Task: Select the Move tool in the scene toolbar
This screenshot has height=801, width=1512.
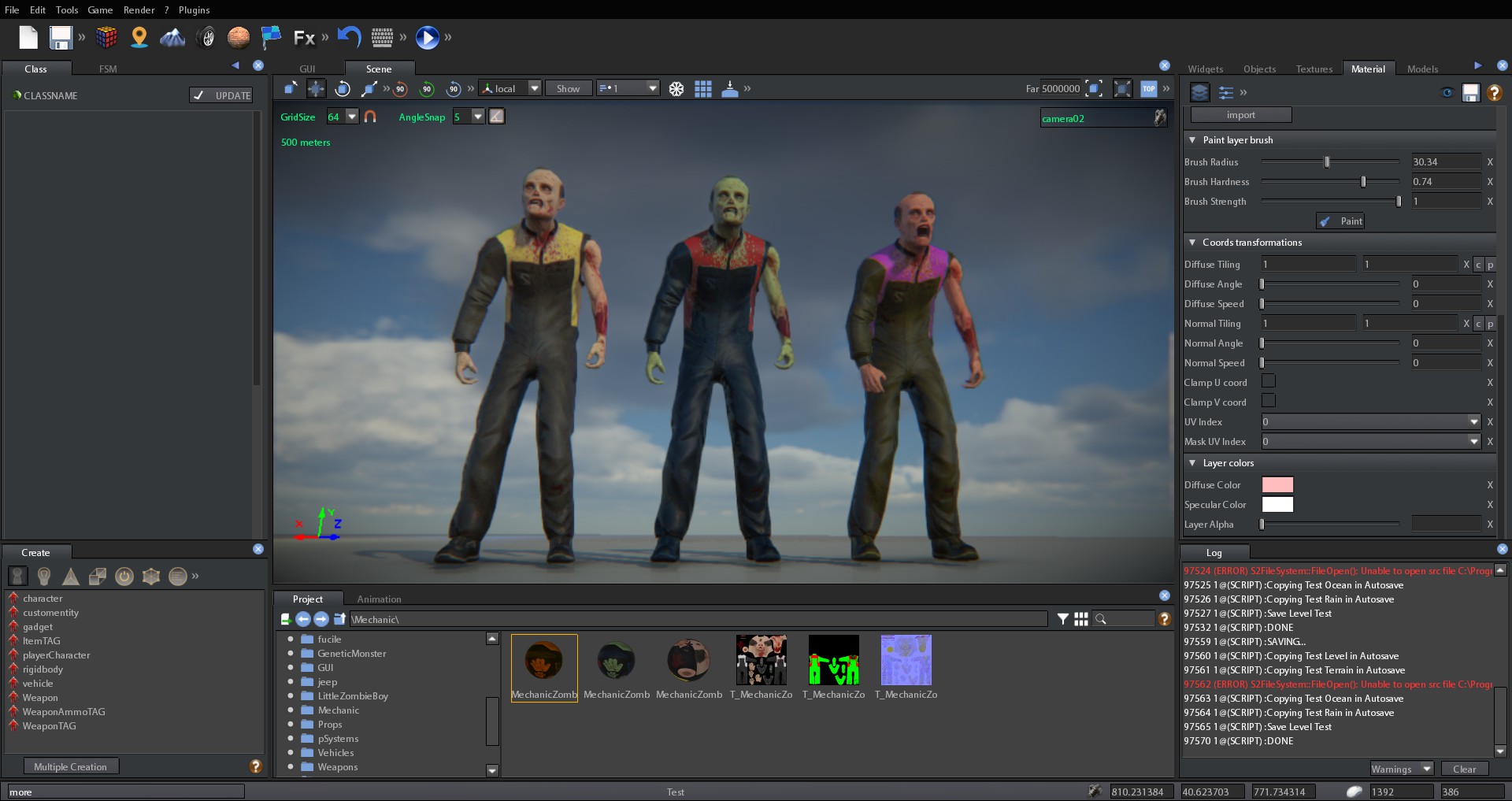Action: 315,88
